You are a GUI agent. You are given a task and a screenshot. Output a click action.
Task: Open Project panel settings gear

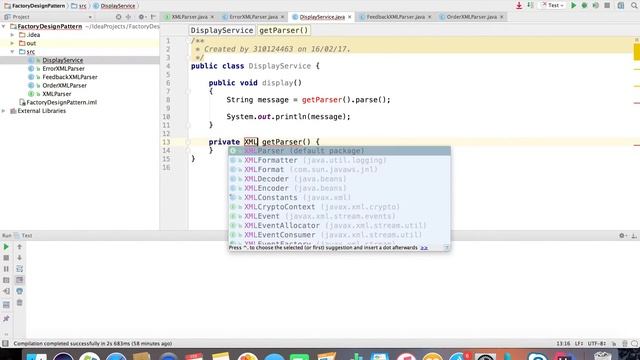coord(142,17)
